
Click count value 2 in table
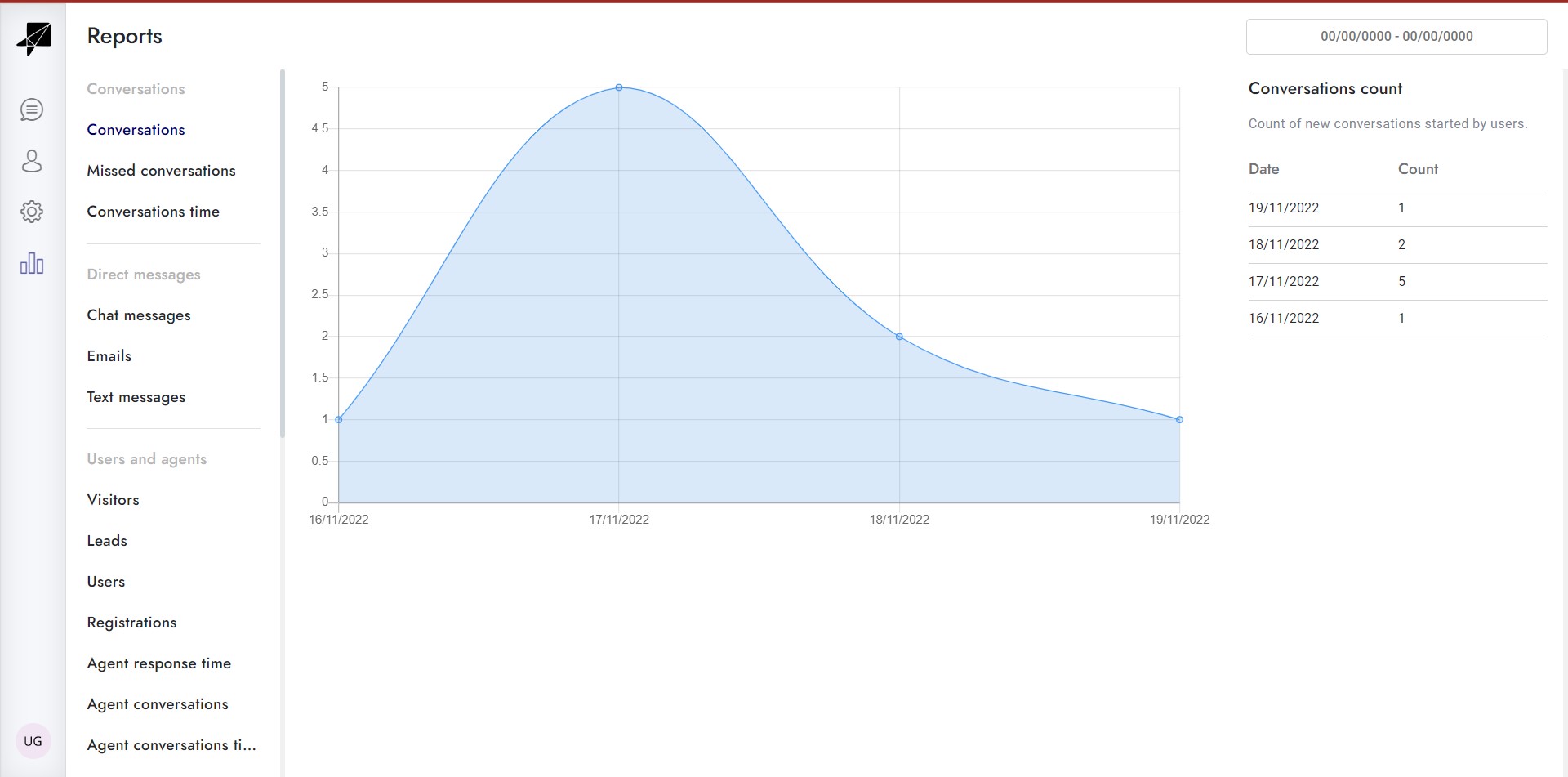[1401, 245]
